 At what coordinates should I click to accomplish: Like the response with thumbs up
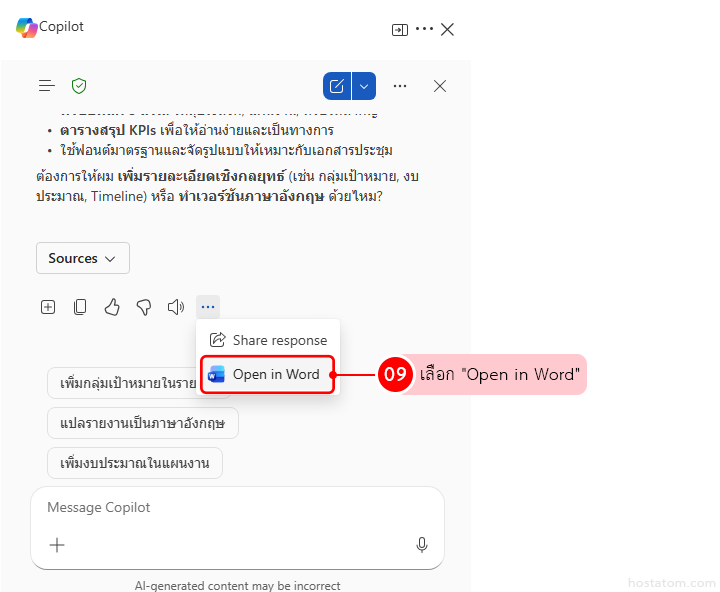pyautogui.click(x=112, y=307)
